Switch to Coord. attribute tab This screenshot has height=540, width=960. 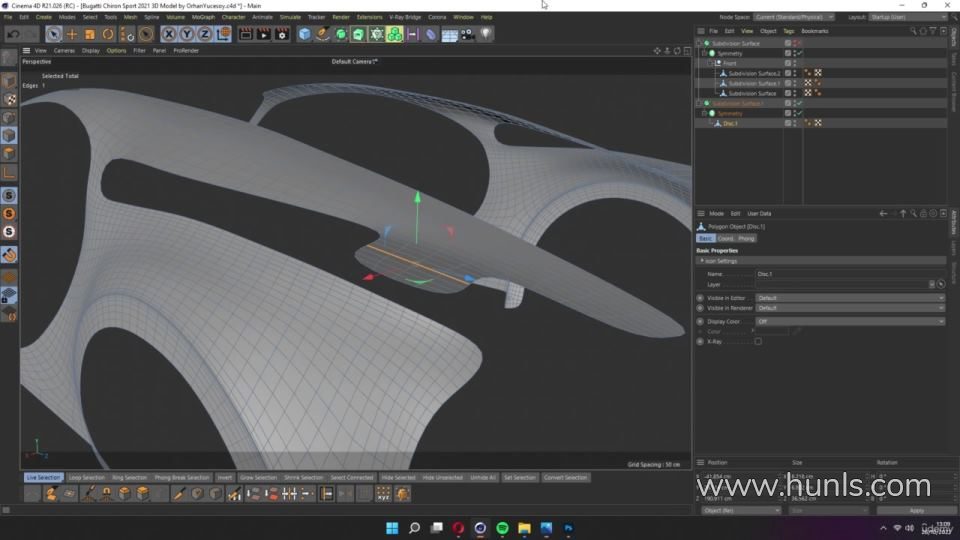[x=726, y=238]
